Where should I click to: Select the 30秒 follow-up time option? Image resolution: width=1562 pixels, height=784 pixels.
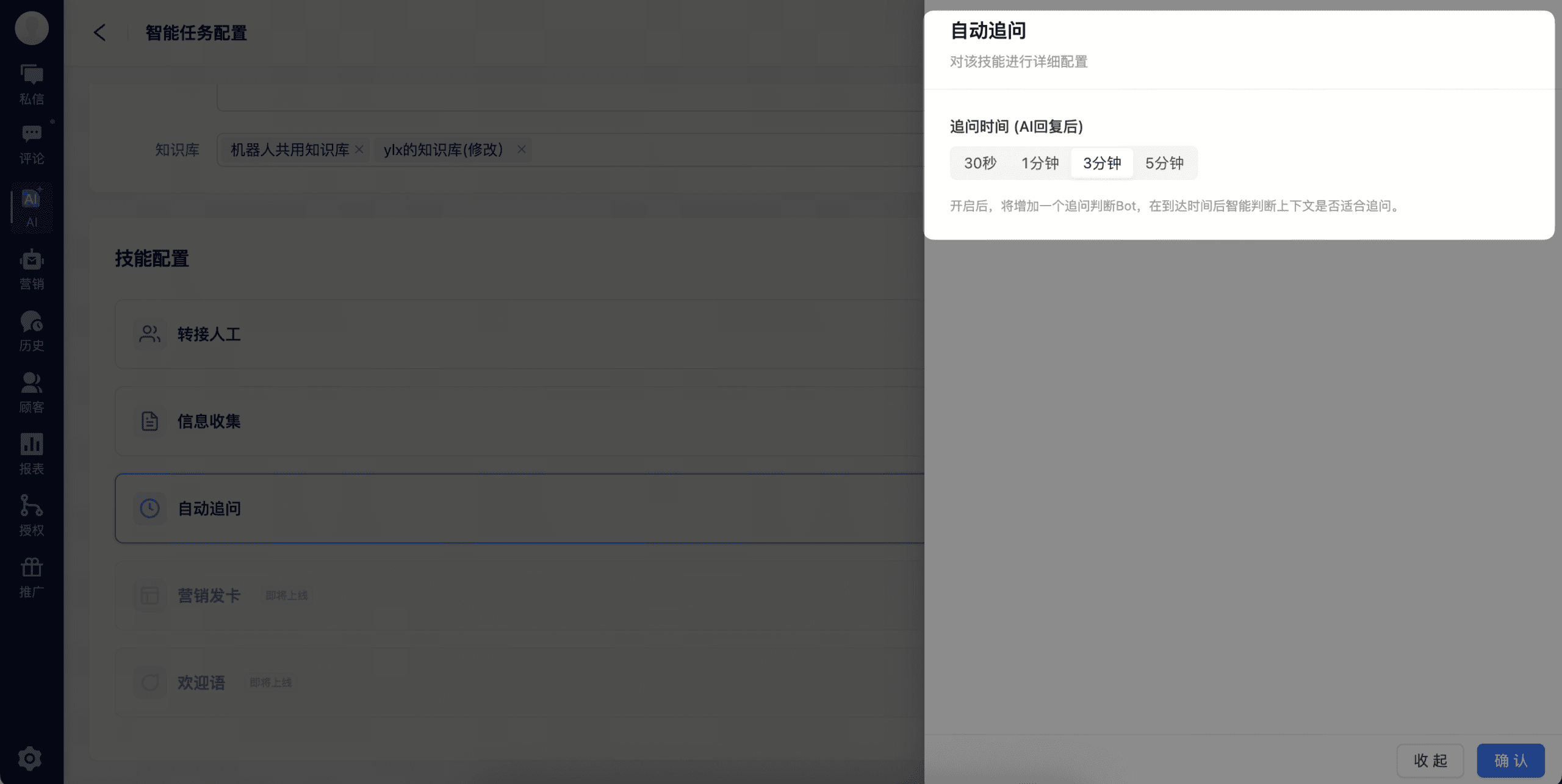tap(980, 163)
